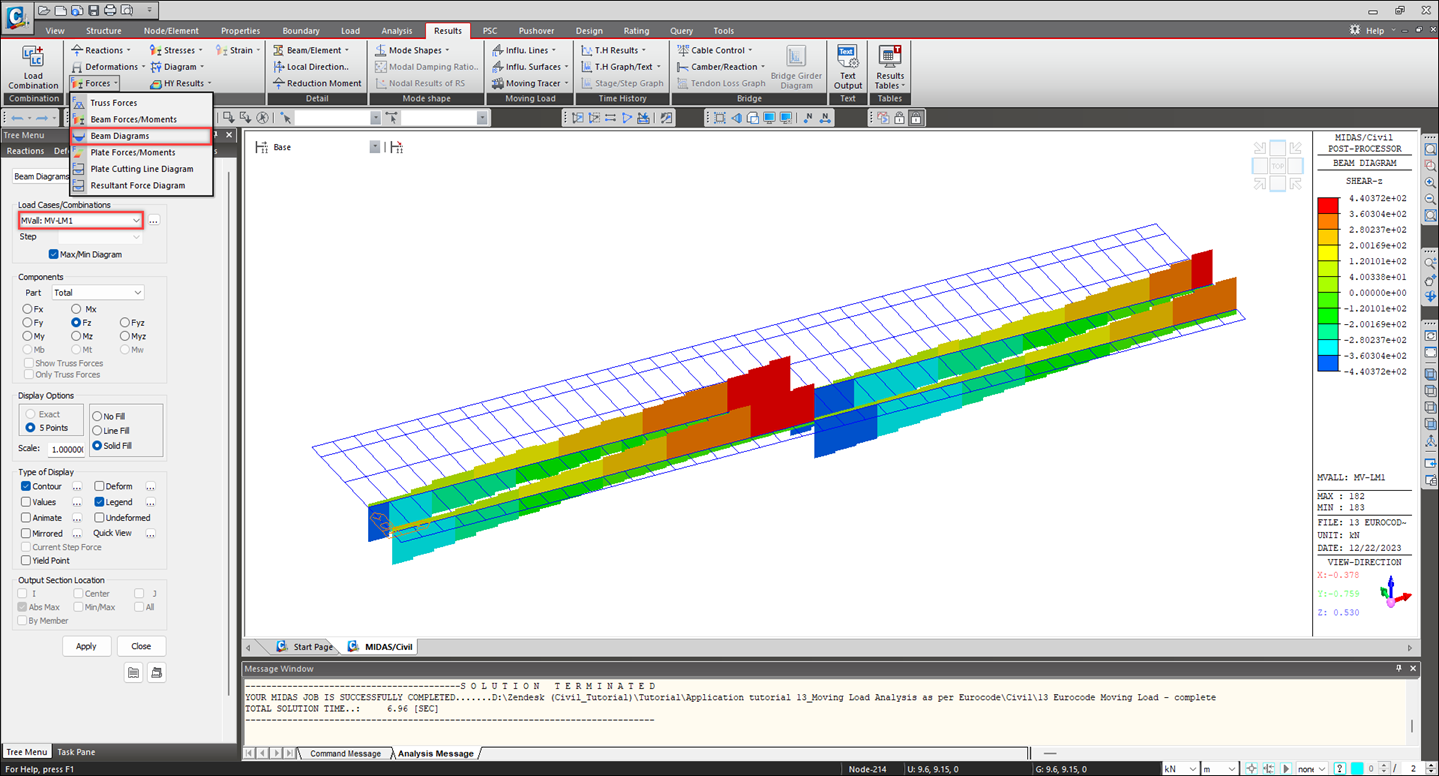Click the rightmost padlock icon in toolbar

coord(915,118)
